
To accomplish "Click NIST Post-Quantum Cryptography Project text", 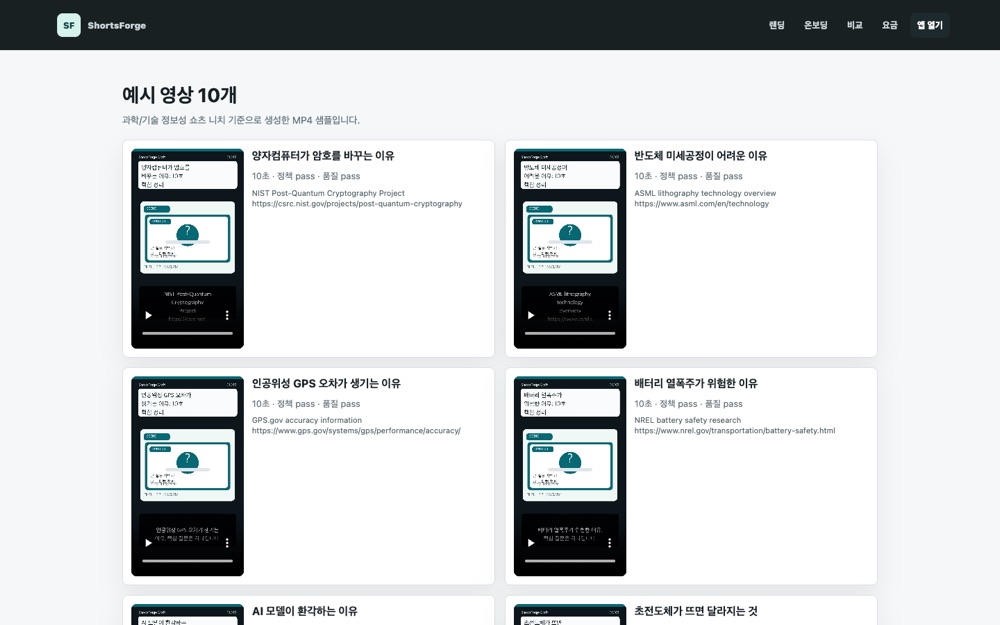I will click(328, 193).
